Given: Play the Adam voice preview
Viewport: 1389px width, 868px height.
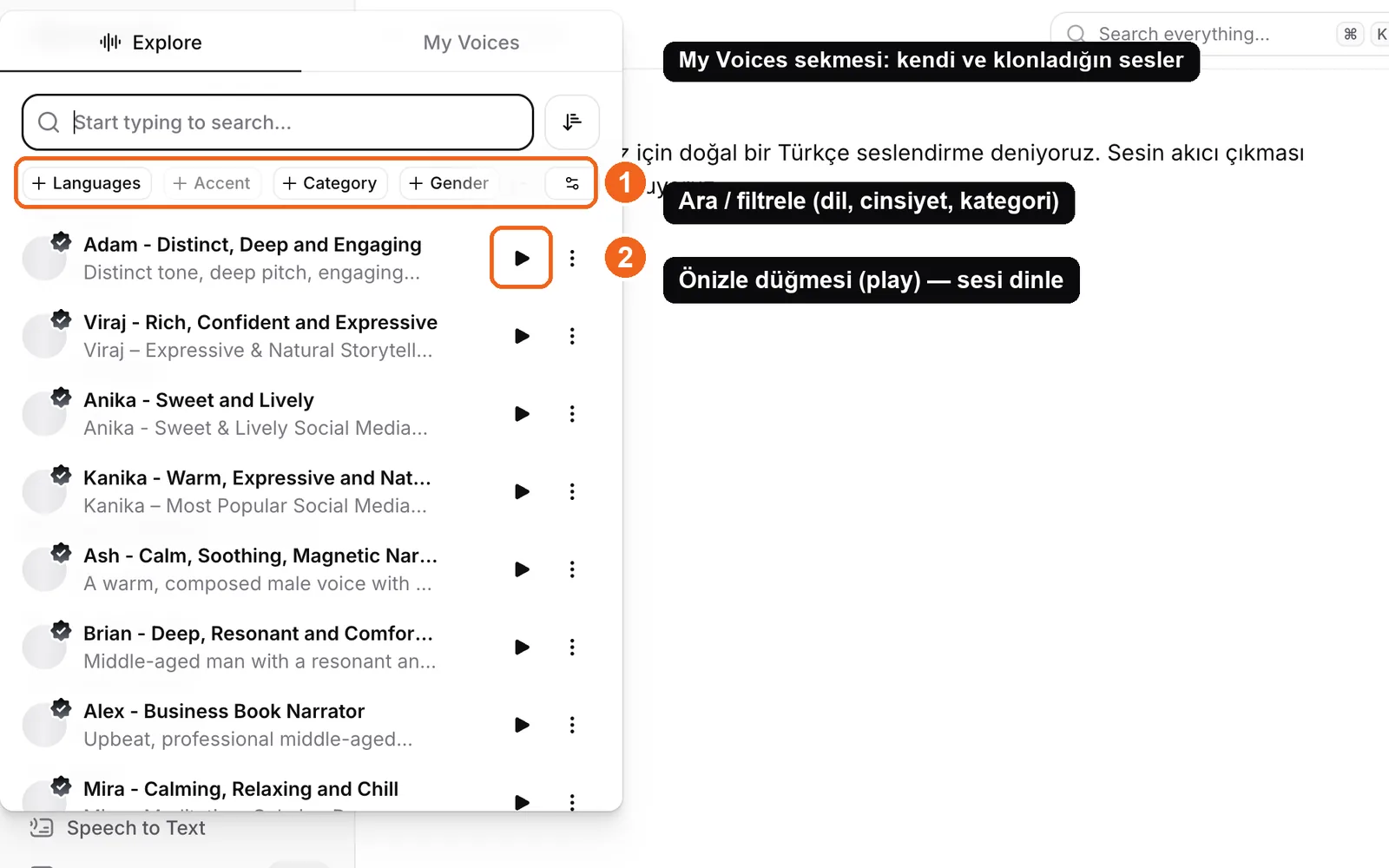Looking at the screenshot, I should pos(522,258).
